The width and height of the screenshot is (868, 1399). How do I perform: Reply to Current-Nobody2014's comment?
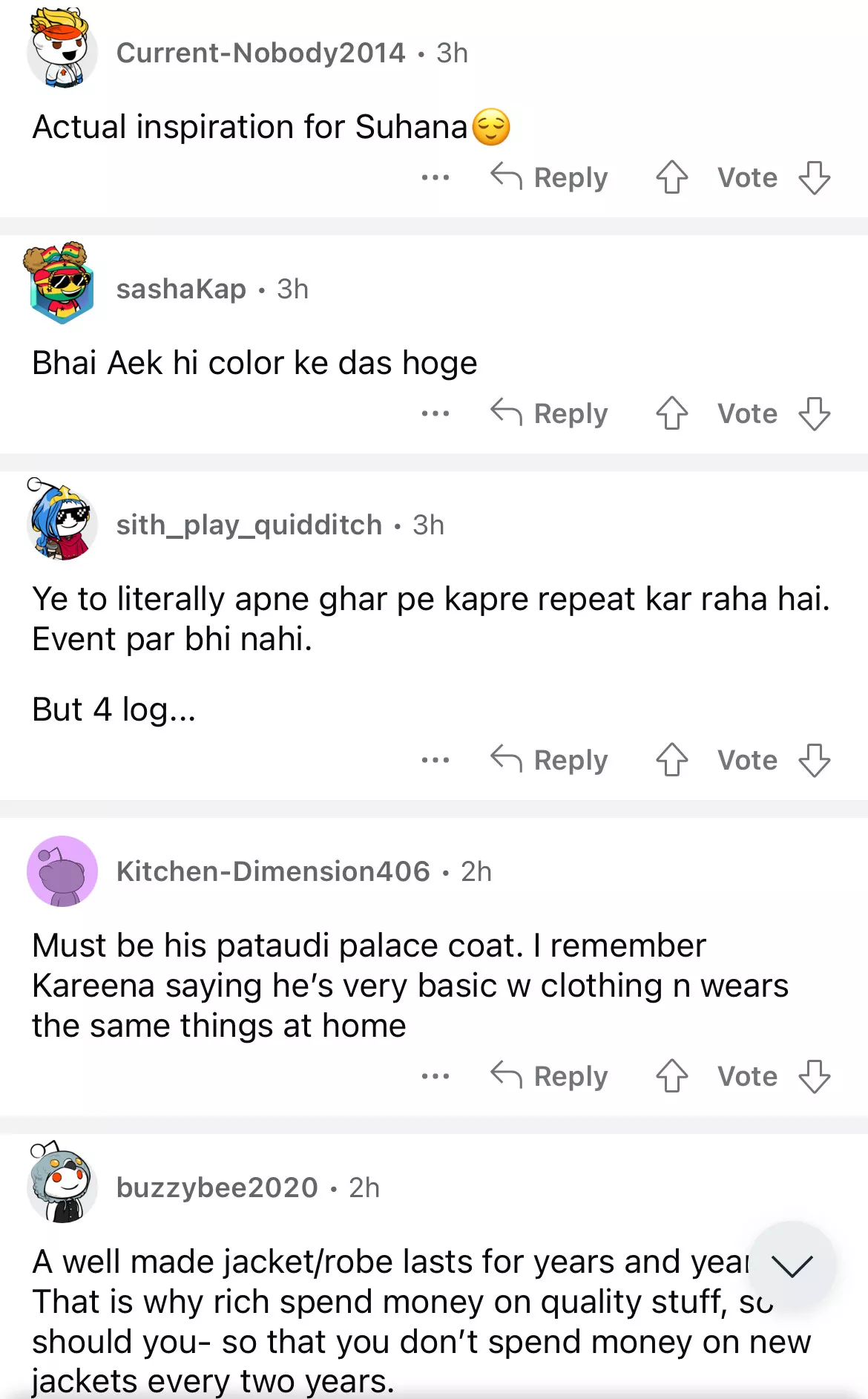click(550, 178)
